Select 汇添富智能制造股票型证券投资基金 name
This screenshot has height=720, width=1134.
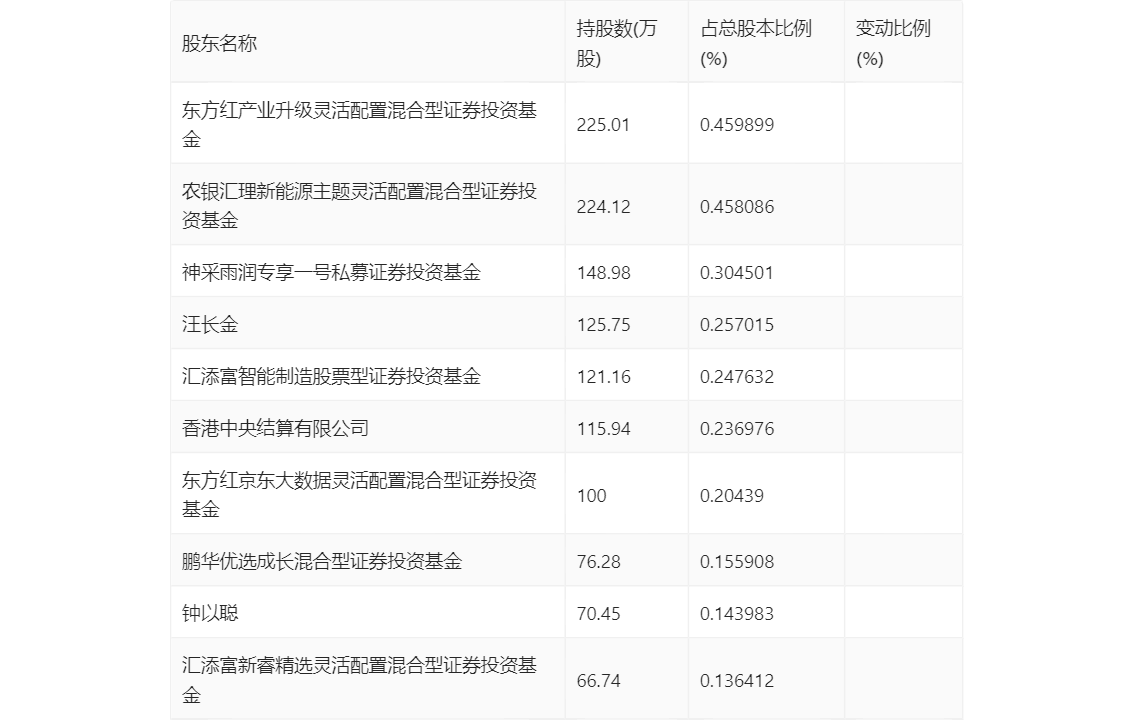331,377
